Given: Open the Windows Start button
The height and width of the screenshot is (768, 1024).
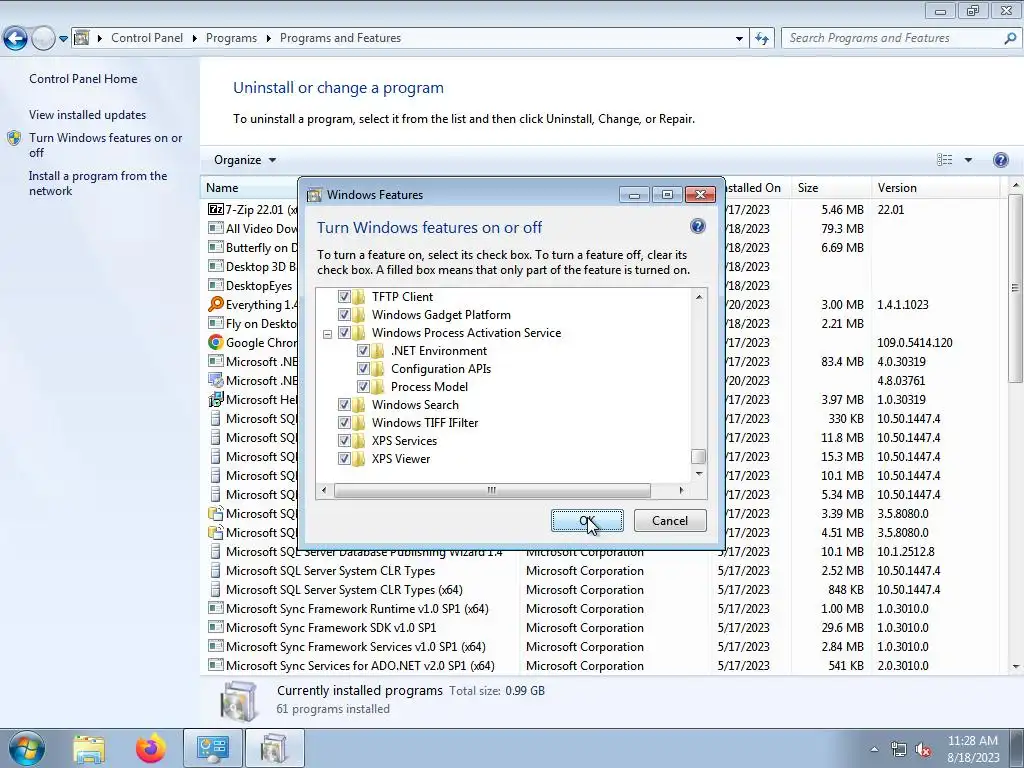Looking at the screenshot, I should click(x=26, y=748).
